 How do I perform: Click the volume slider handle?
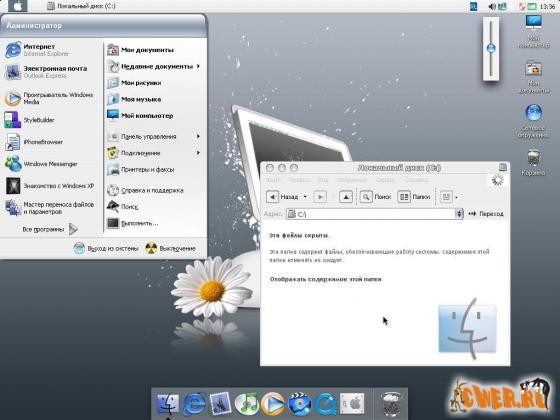tap(491, 48)
